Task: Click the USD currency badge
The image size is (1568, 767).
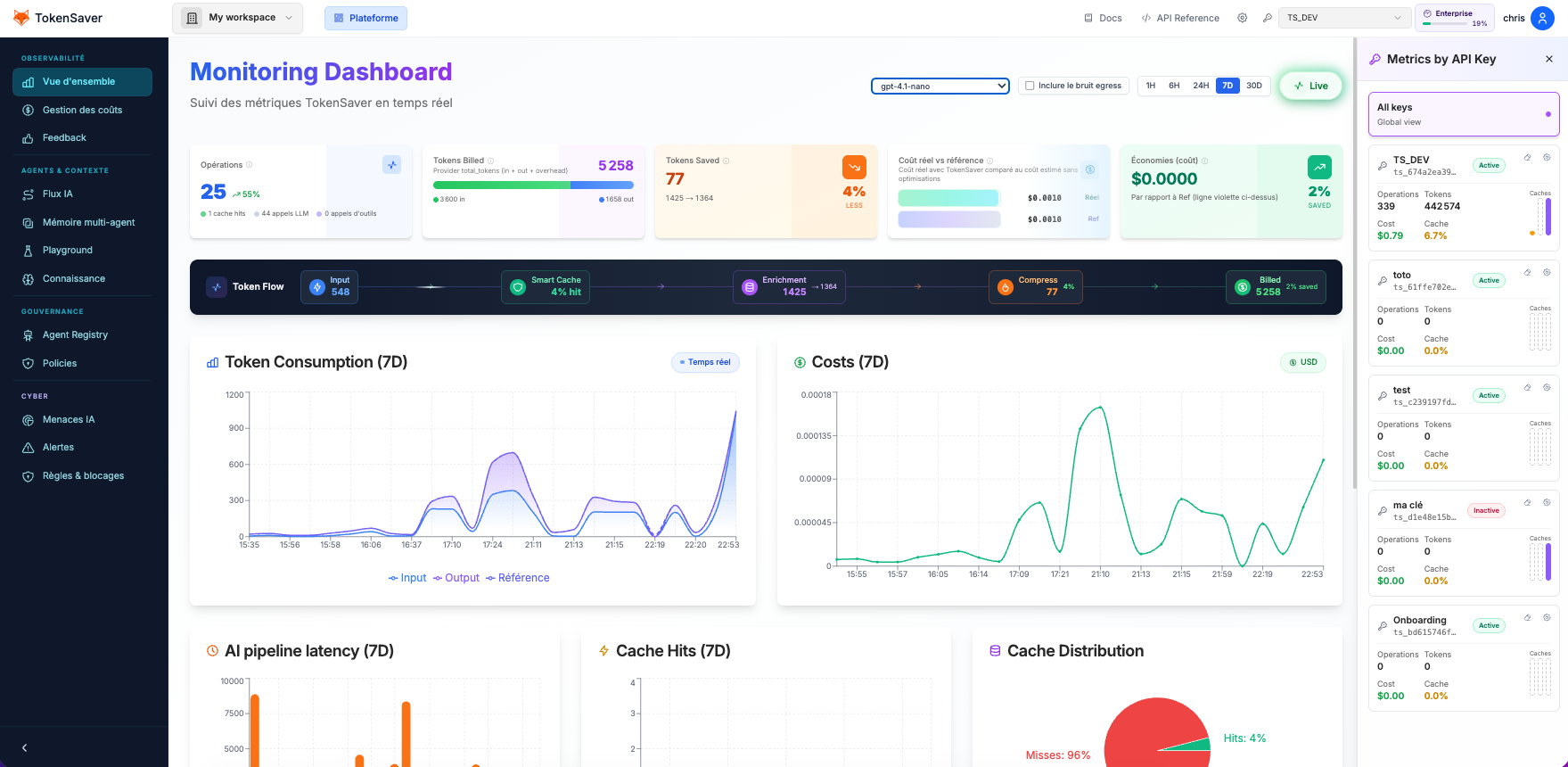Action: 1302,362
